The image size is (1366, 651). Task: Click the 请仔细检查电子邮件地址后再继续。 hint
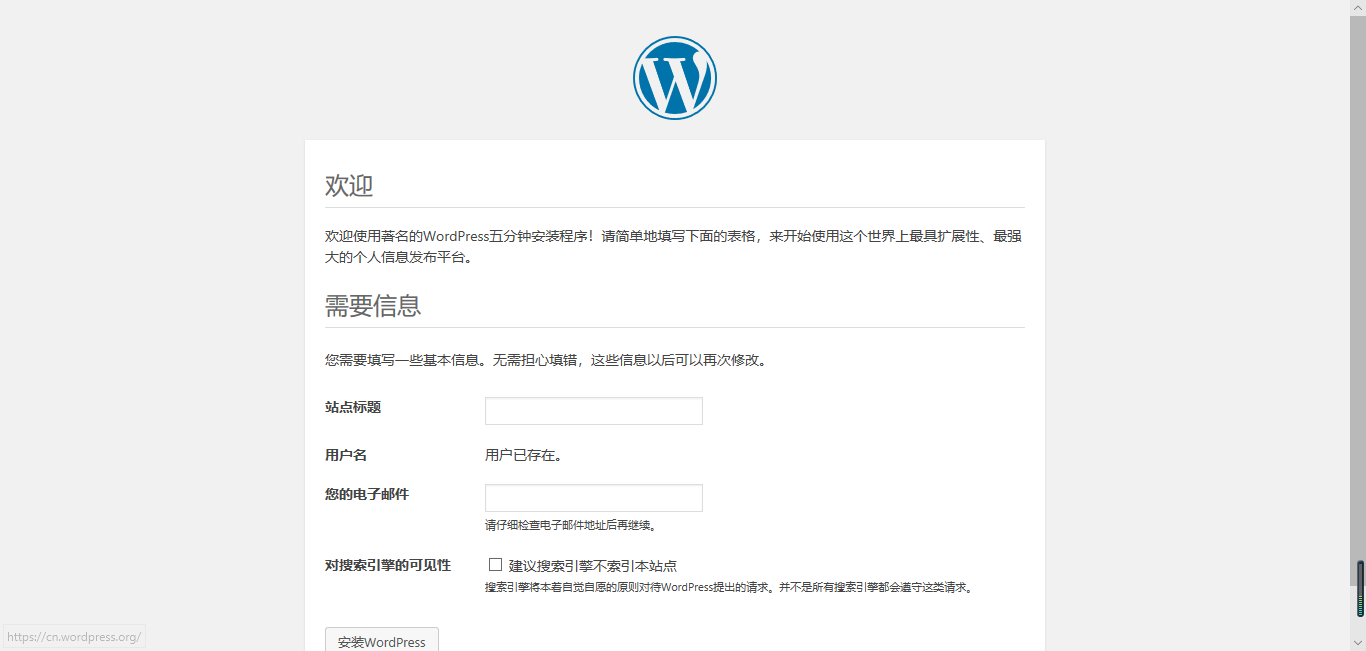(x=571, y=525)
